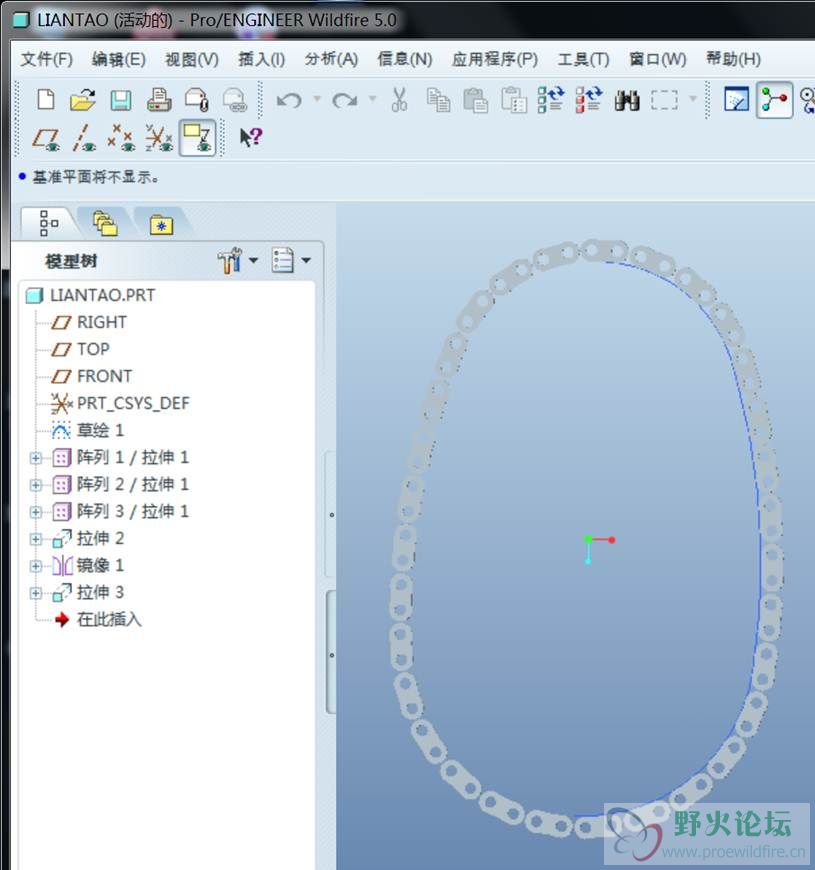Open the 工具(T) menu
815x870 pixels.
click(x=583, y=59)
